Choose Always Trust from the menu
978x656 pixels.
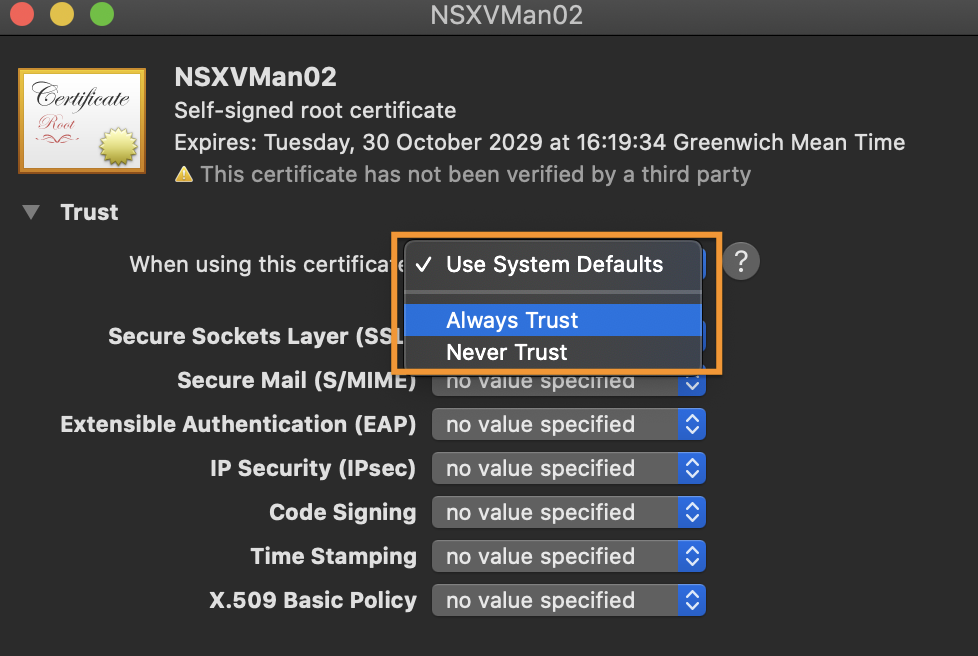pos(553,320)
